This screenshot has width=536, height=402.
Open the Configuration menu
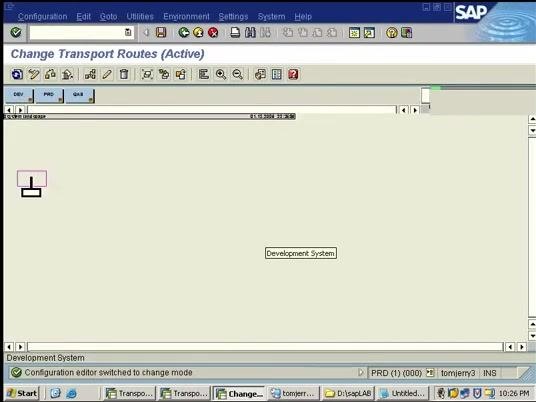pyautogui.click(x=42, y=16)
